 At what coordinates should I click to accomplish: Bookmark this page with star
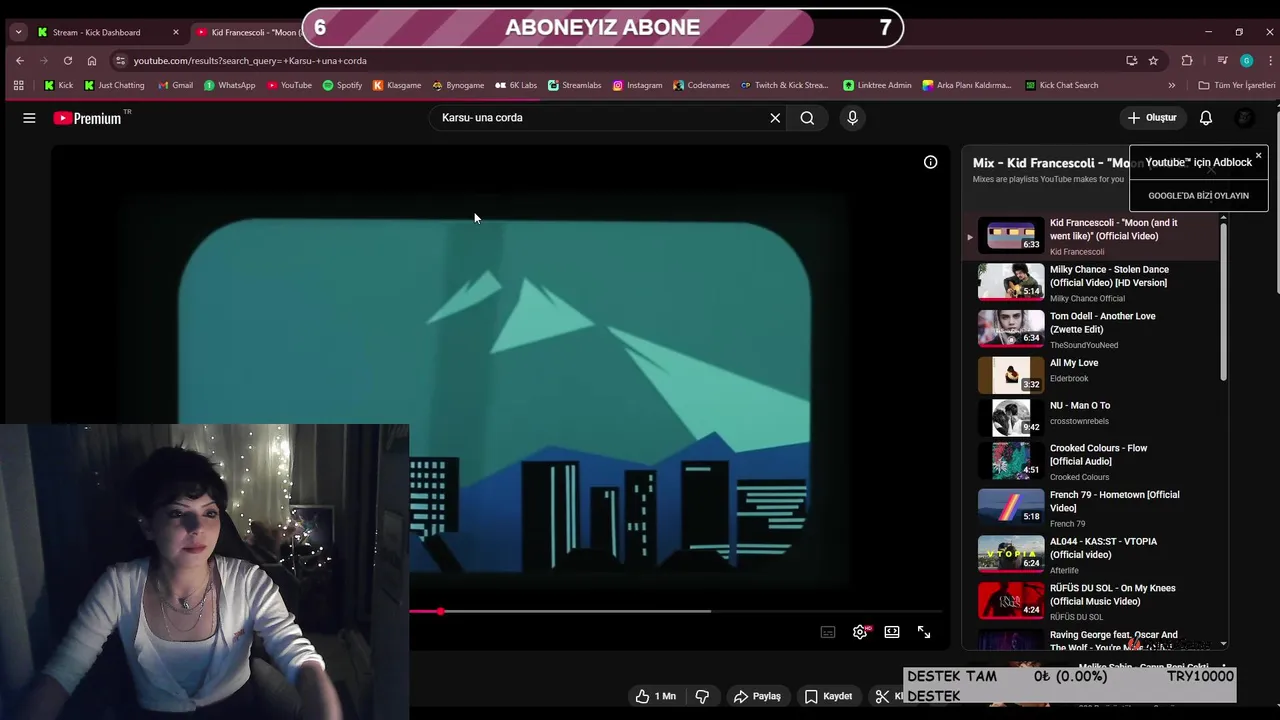tap(1153, 60)
